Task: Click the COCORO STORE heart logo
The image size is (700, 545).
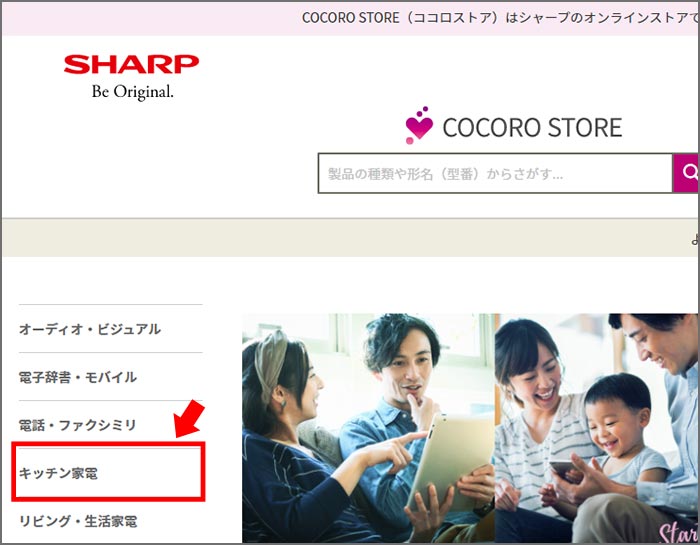Action: (x=513, y=126)
